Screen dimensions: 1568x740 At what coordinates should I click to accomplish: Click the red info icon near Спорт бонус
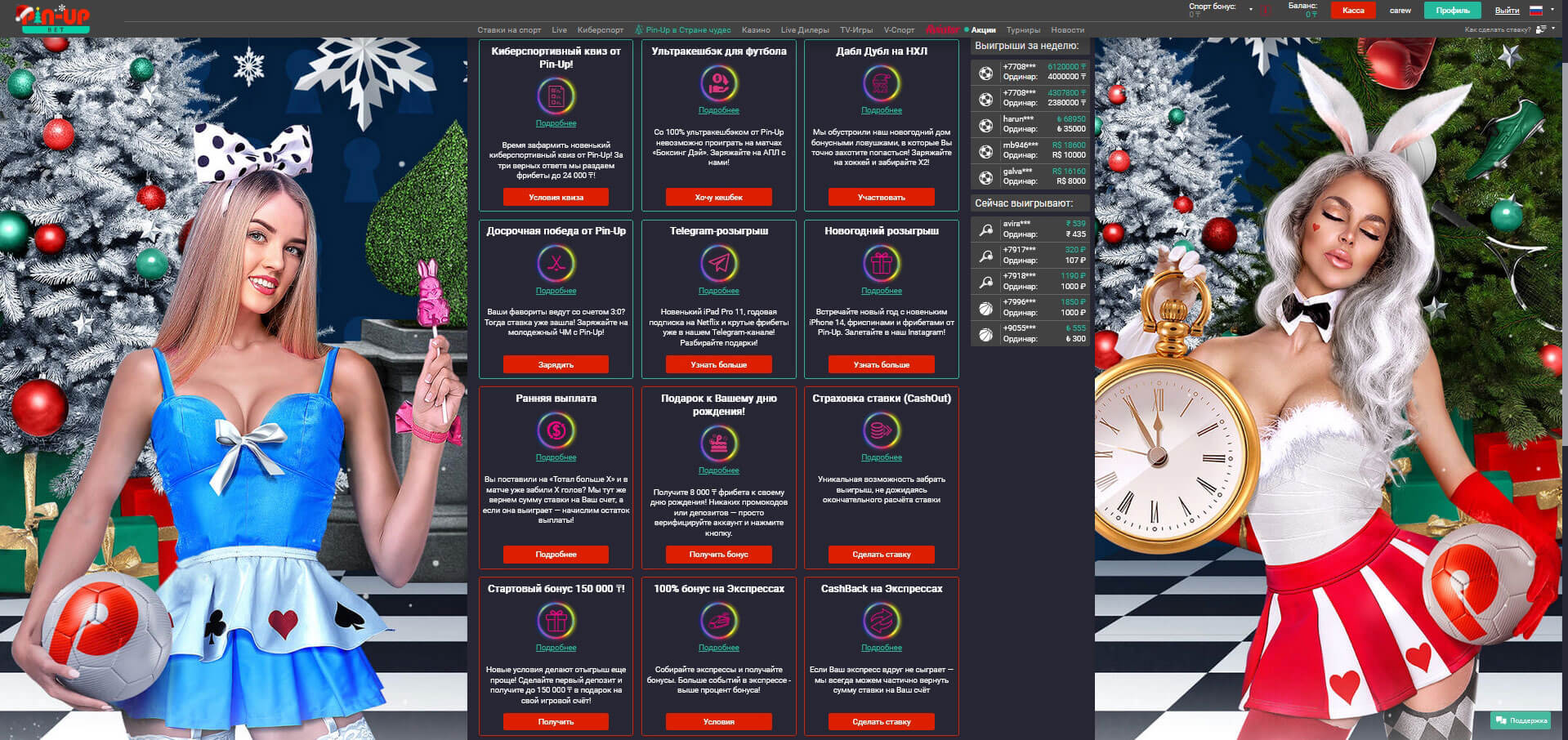point(1267,10)
